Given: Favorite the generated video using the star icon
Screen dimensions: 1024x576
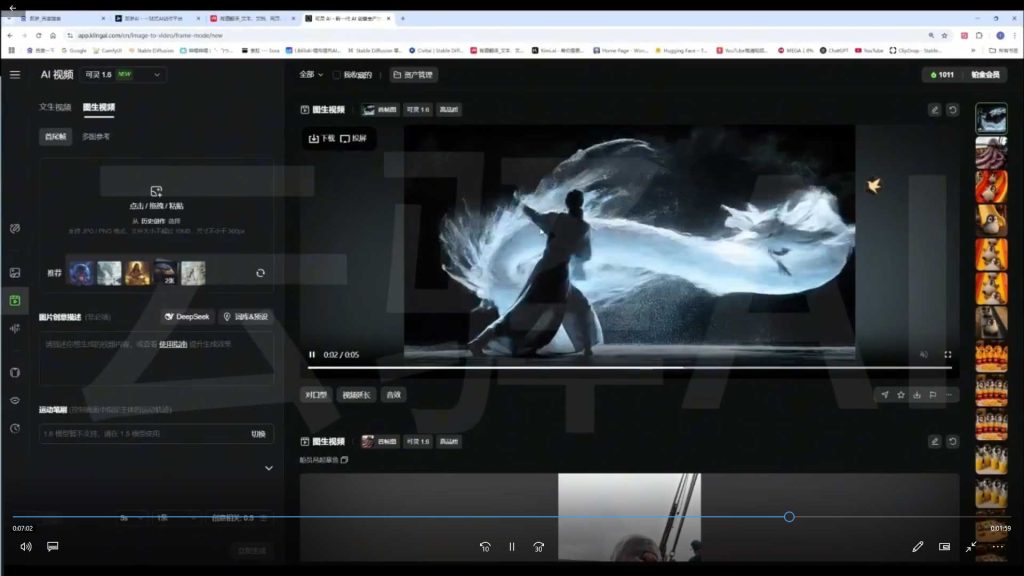Looking at the screenshot, I should 903,395.
